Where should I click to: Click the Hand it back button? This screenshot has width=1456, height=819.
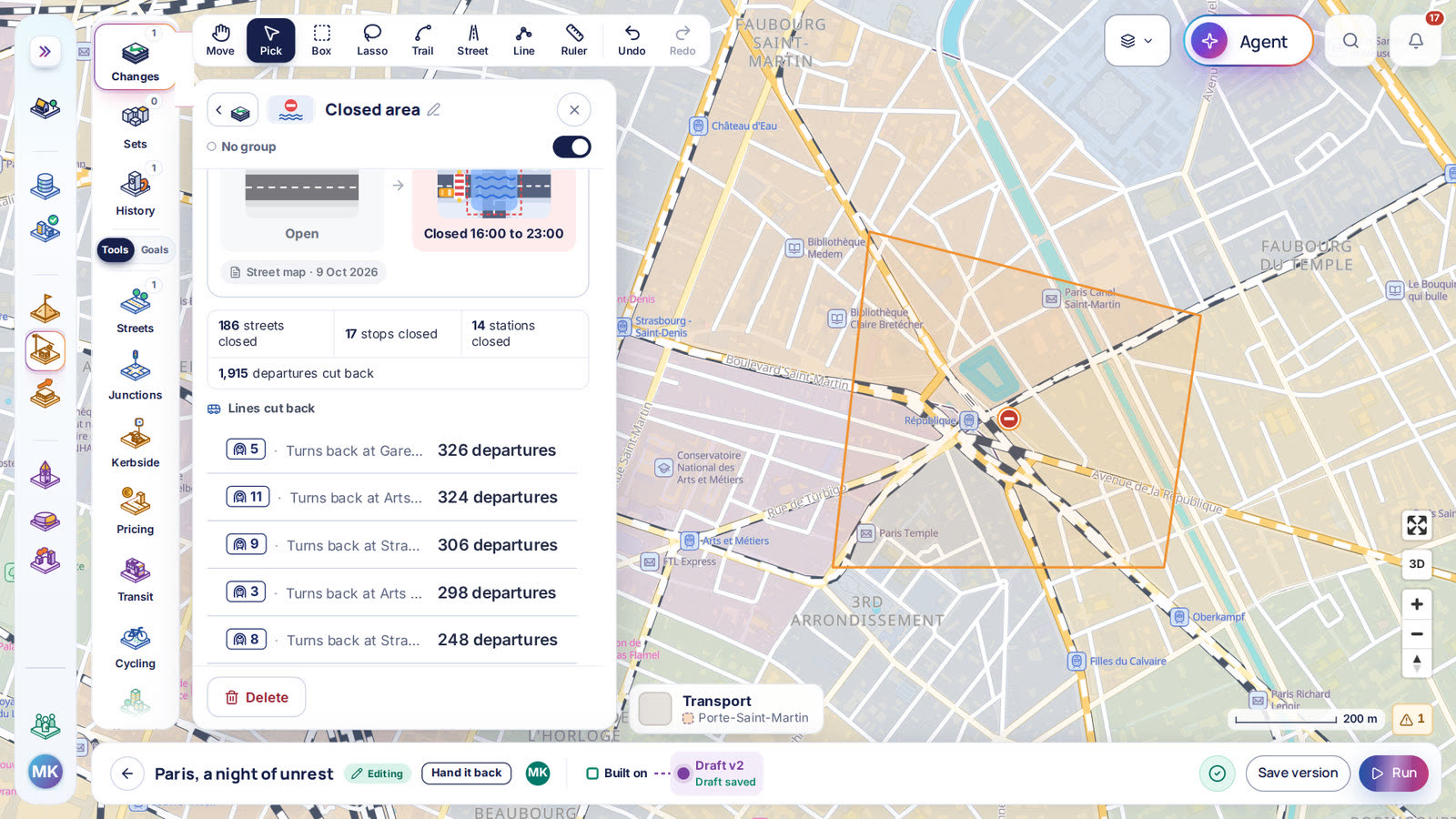click(x=466, y=773)
